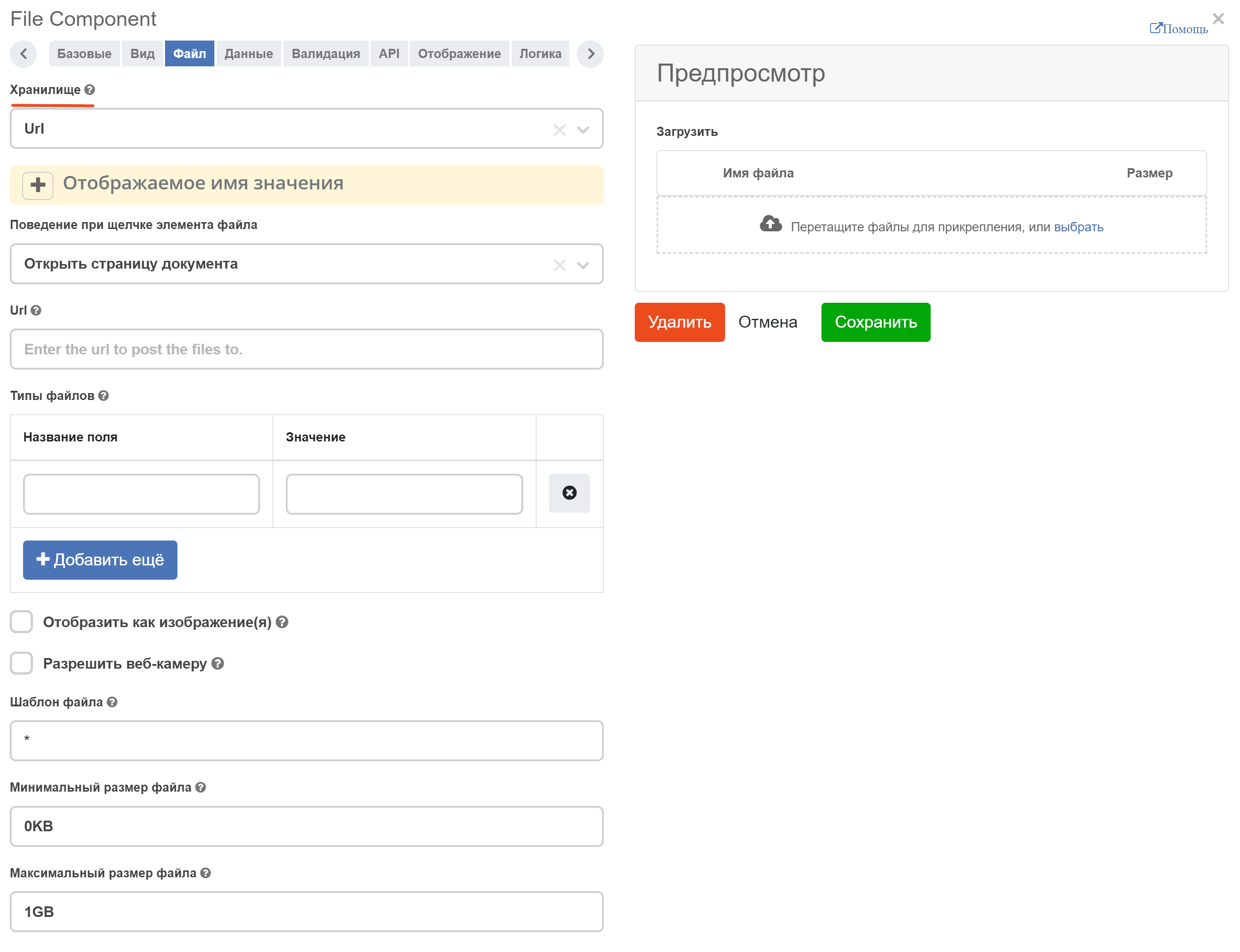This screenshot has width=1240, height=952.
Task: Click the Имя файла column header
Action: coord(758,173)
